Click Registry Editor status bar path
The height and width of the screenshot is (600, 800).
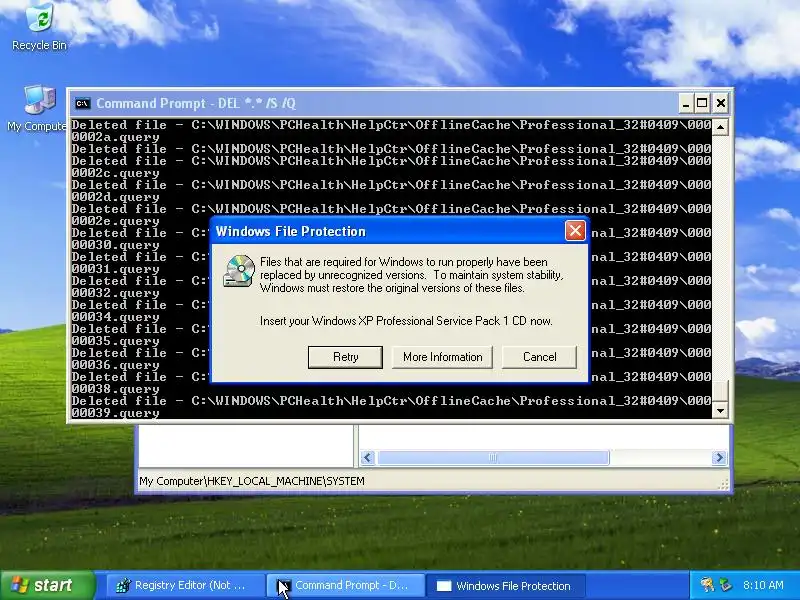252,481
